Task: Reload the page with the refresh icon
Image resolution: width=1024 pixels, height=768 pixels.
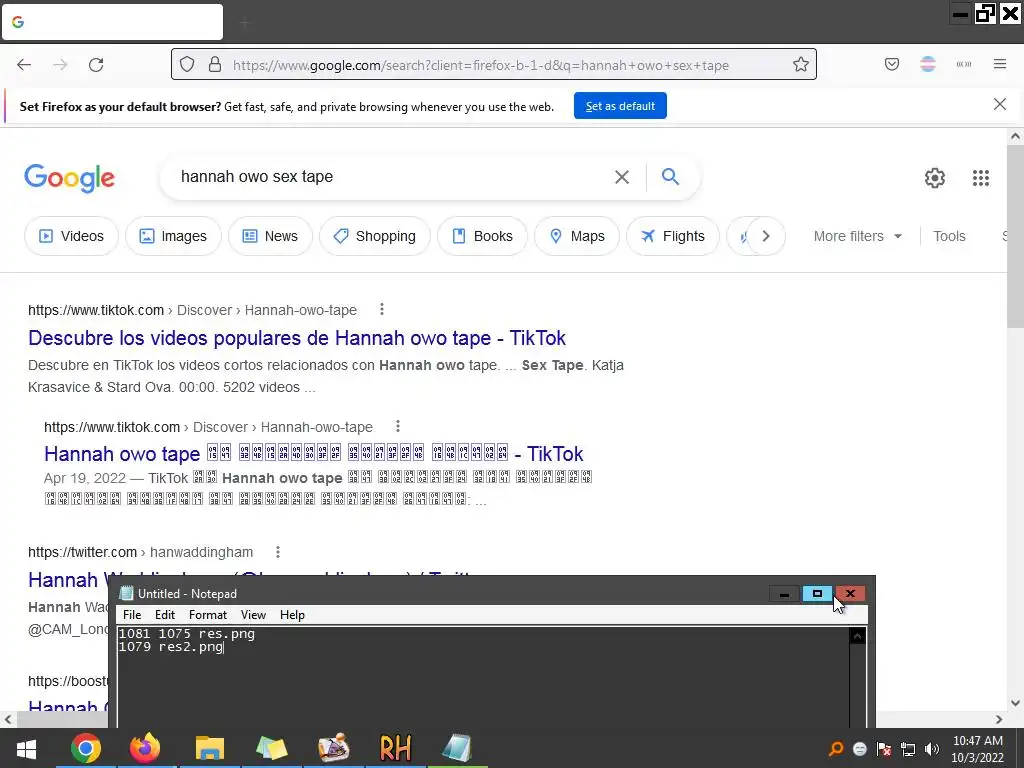Action: 96,65
